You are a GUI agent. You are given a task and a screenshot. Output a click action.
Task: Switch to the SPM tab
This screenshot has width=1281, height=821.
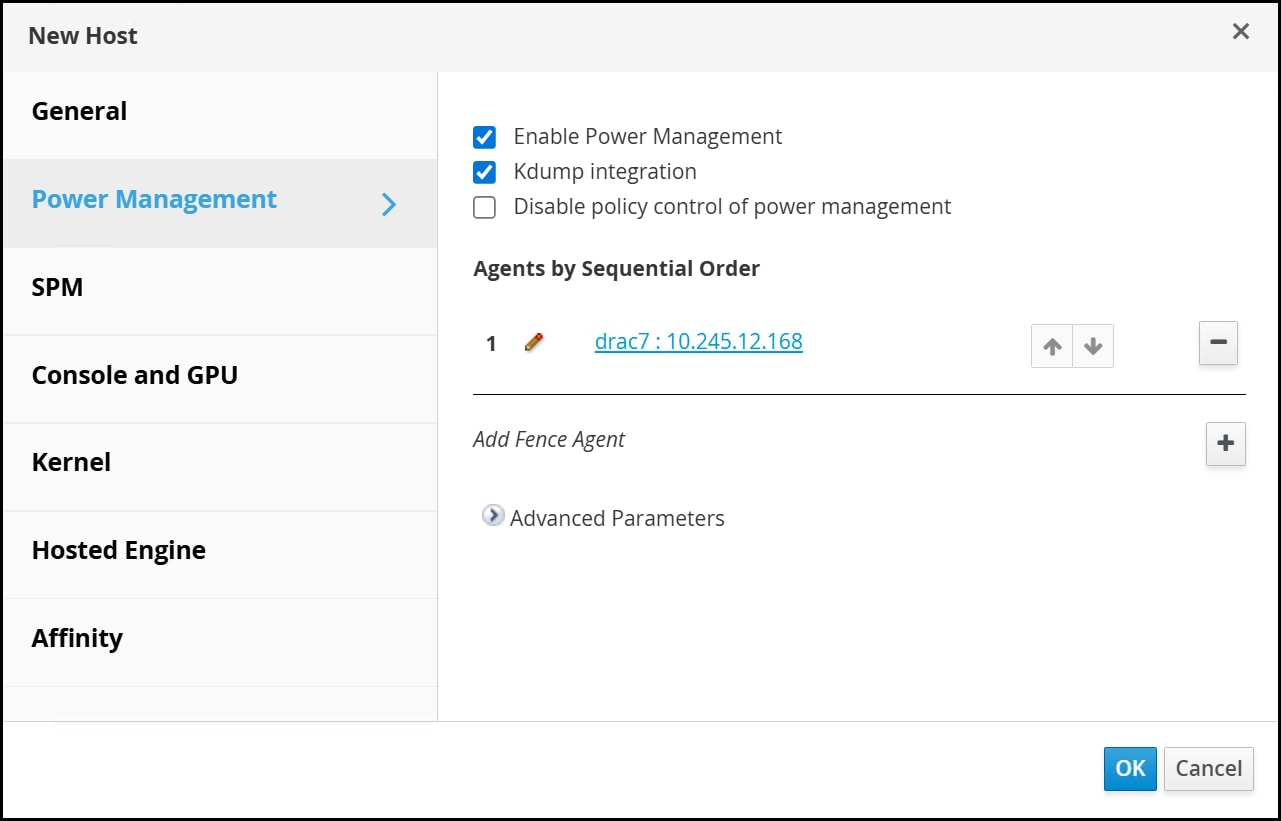tap(220, 291)
